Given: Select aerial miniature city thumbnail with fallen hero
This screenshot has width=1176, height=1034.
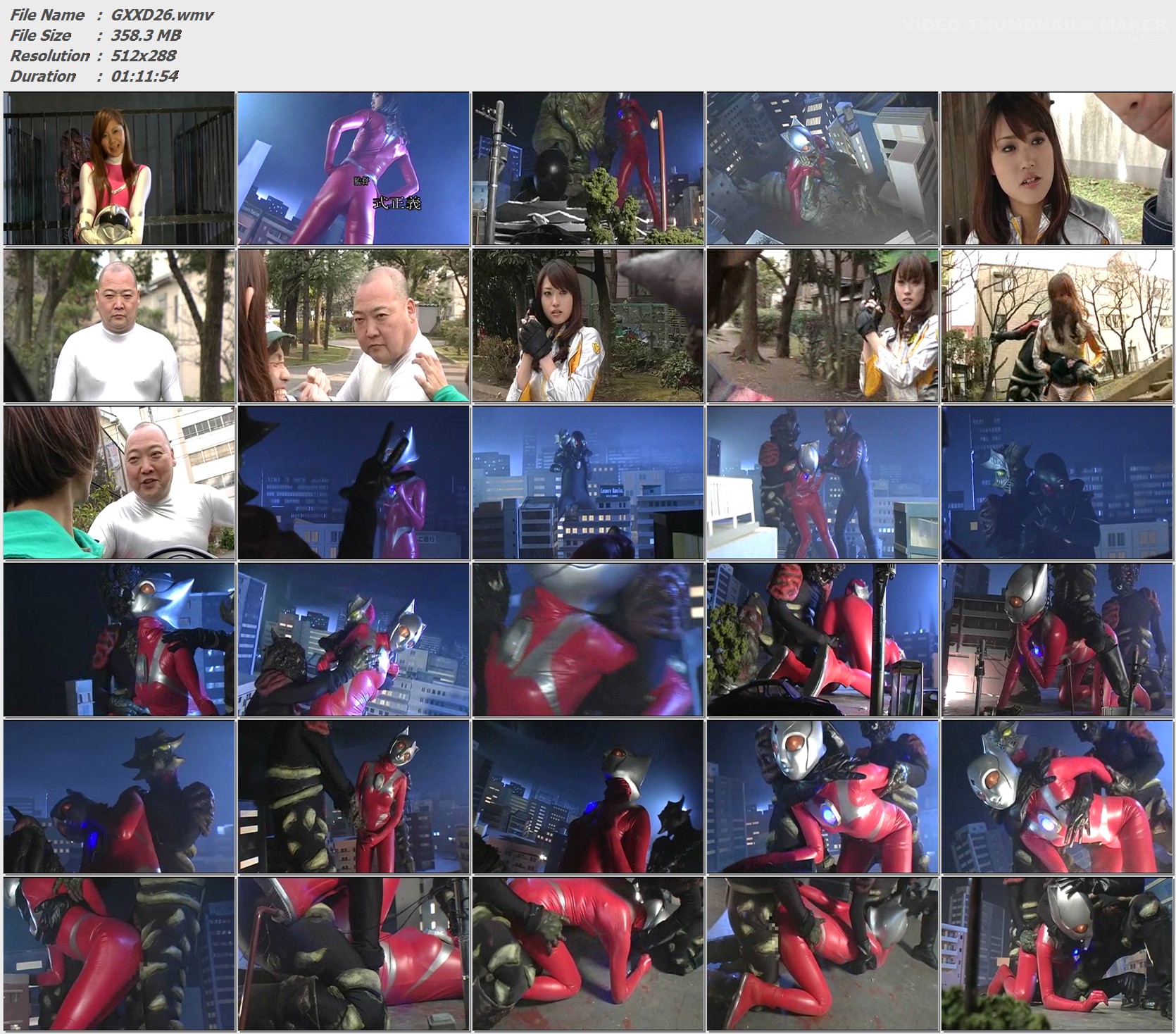Looking at the screenshot, I should point(822,168).
